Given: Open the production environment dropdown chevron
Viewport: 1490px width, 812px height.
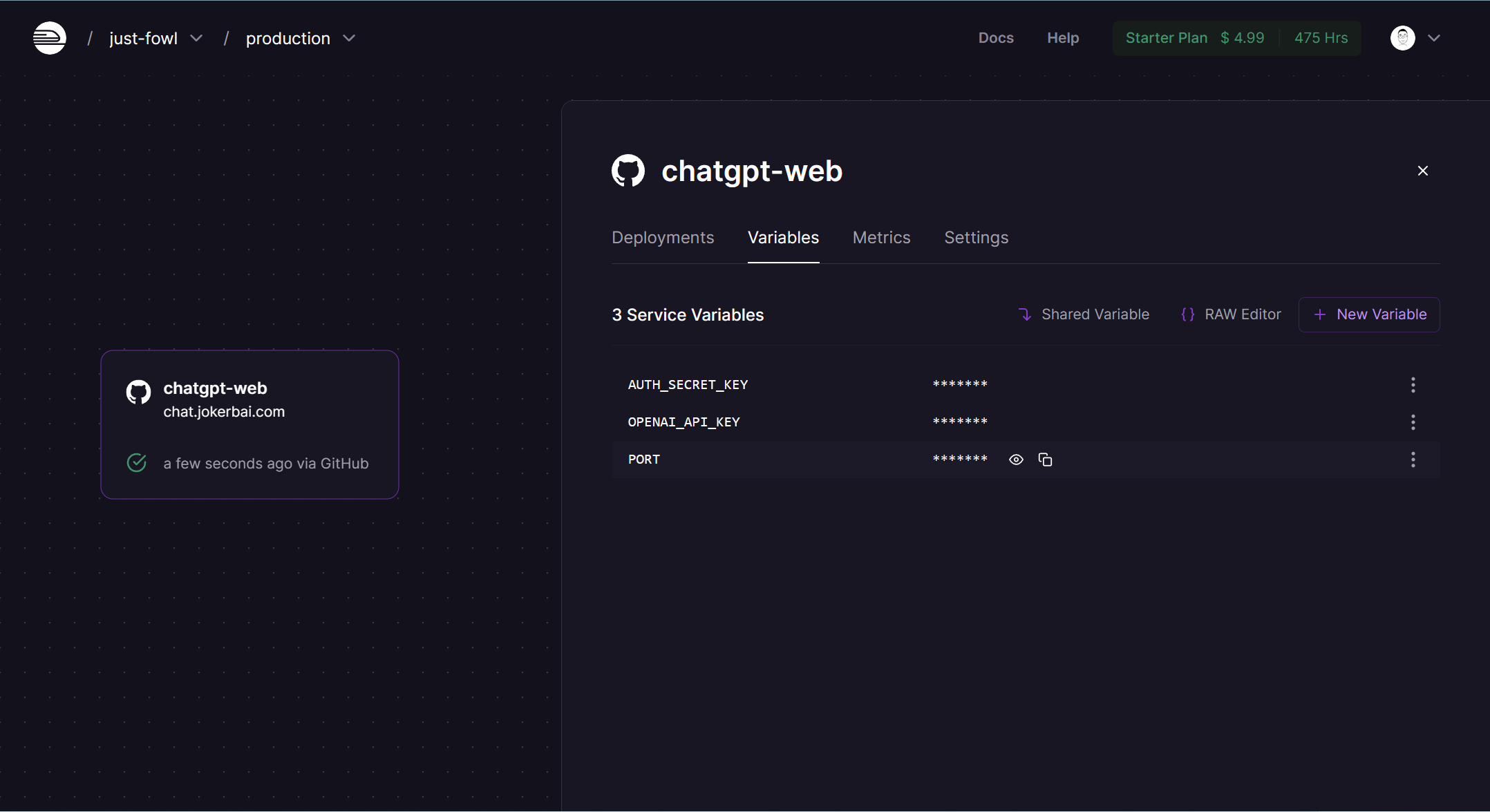Looking at the screenshot, I should tap(349, 39).
